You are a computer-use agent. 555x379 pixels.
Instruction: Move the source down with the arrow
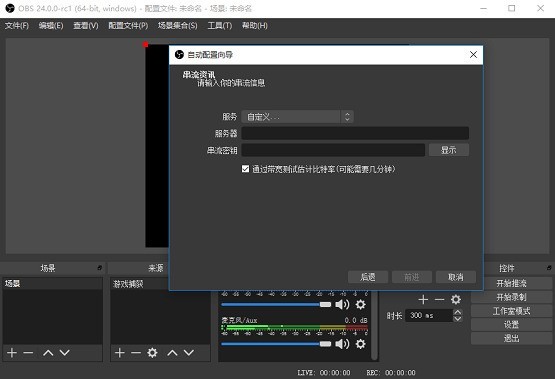(189, 352)
